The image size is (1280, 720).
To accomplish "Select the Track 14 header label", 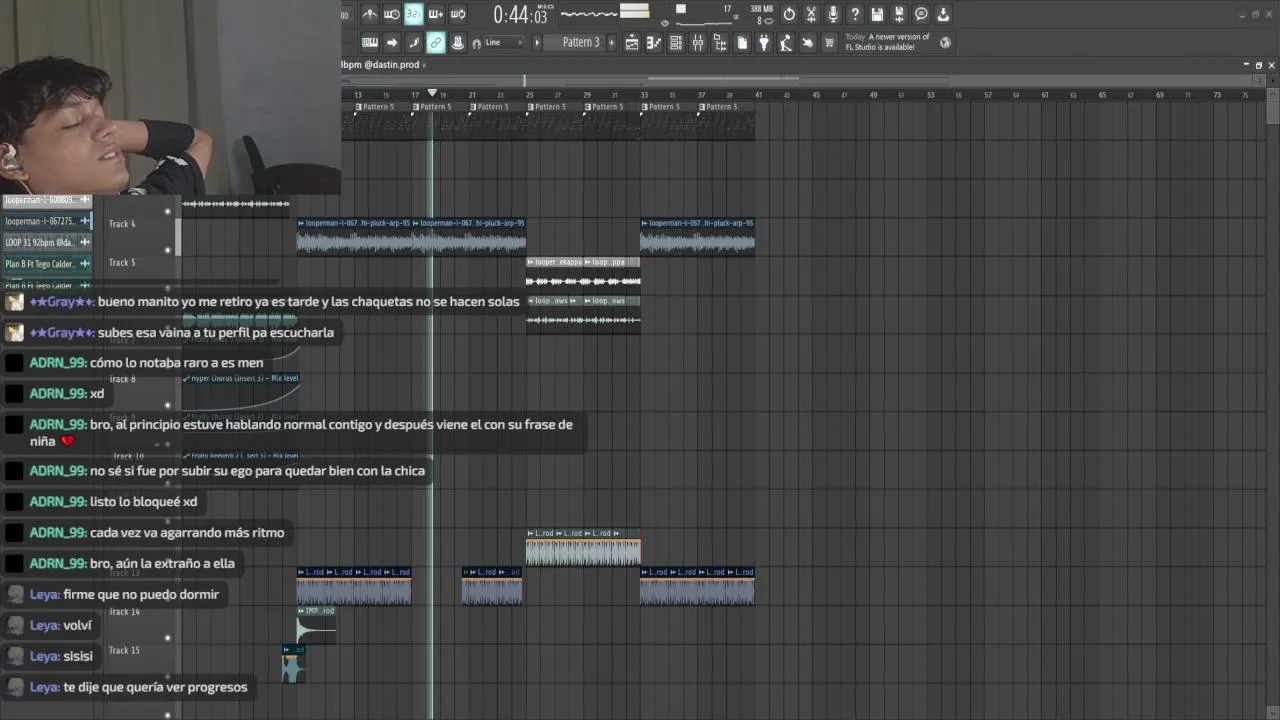I will (x=124, y=612).
